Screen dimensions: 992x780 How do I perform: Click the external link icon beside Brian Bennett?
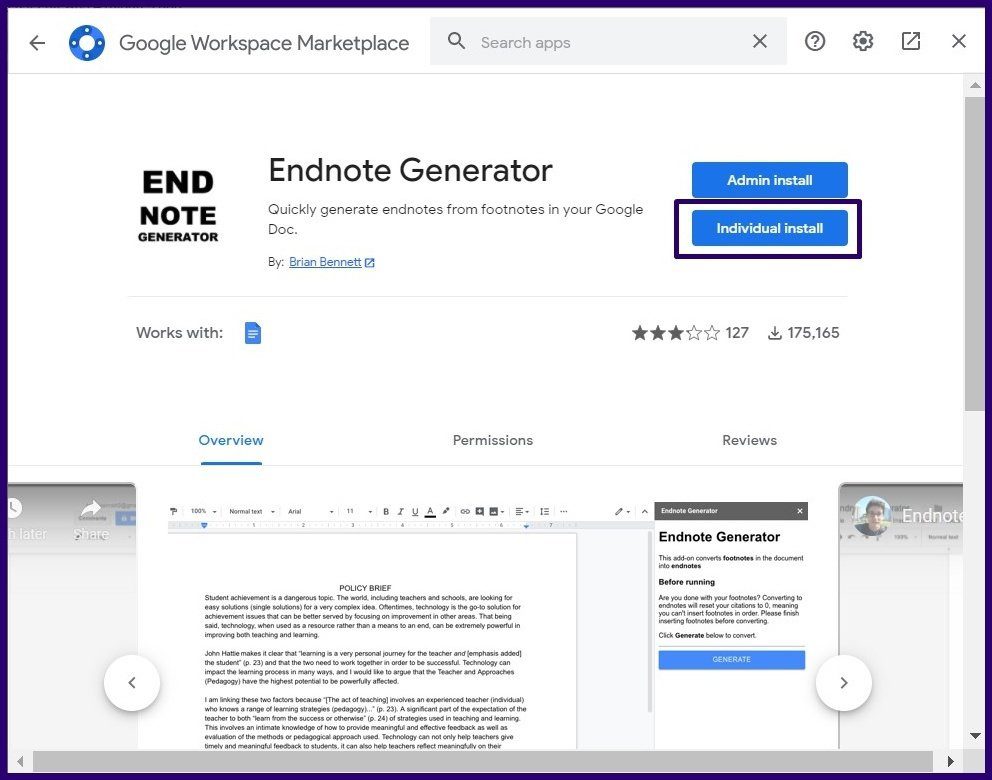pos(369,263)
